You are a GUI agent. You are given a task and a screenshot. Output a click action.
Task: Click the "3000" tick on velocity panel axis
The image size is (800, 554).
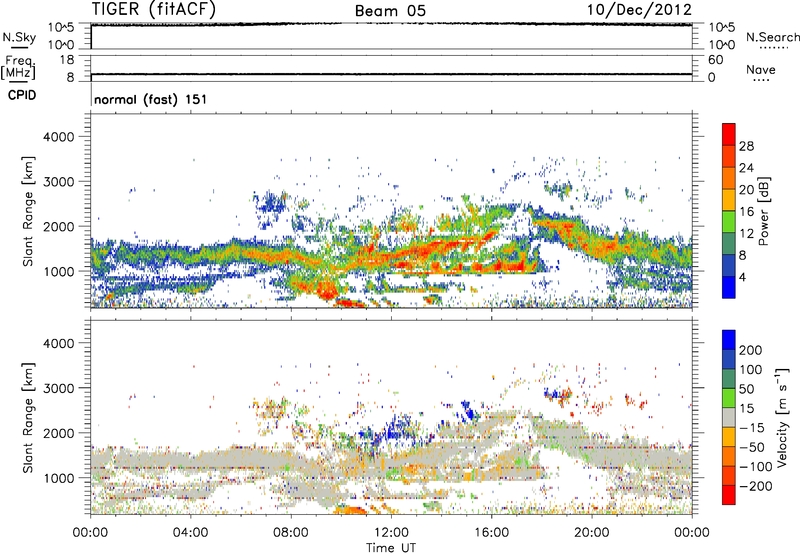(x=59, y=388)
